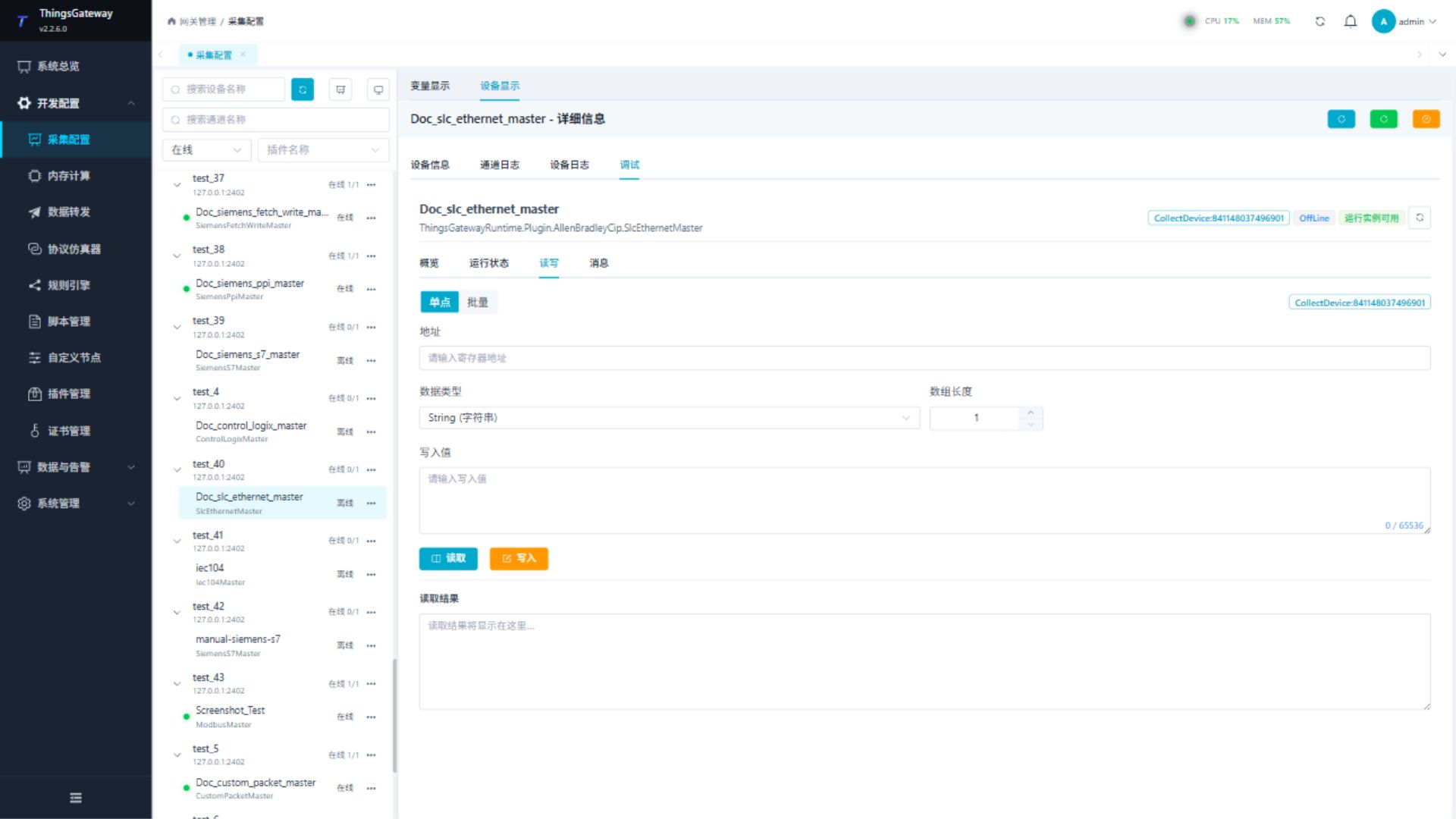The image size is (1456, 819).
Task: Open the 通道日志 tab
Action: point(500,165)
